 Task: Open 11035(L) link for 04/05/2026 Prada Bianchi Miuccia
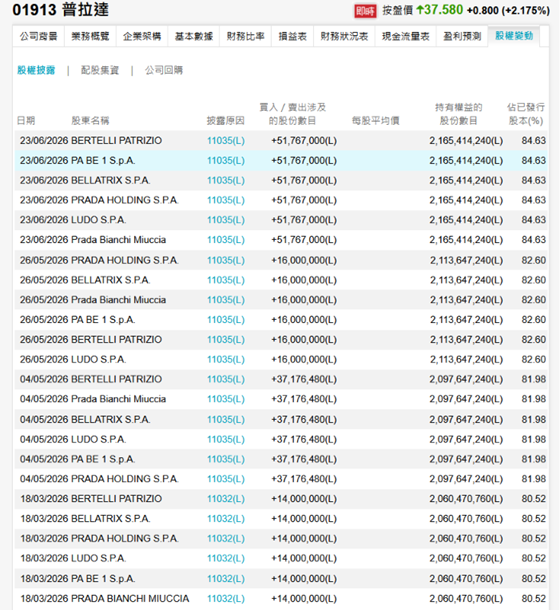pos(226,399)
